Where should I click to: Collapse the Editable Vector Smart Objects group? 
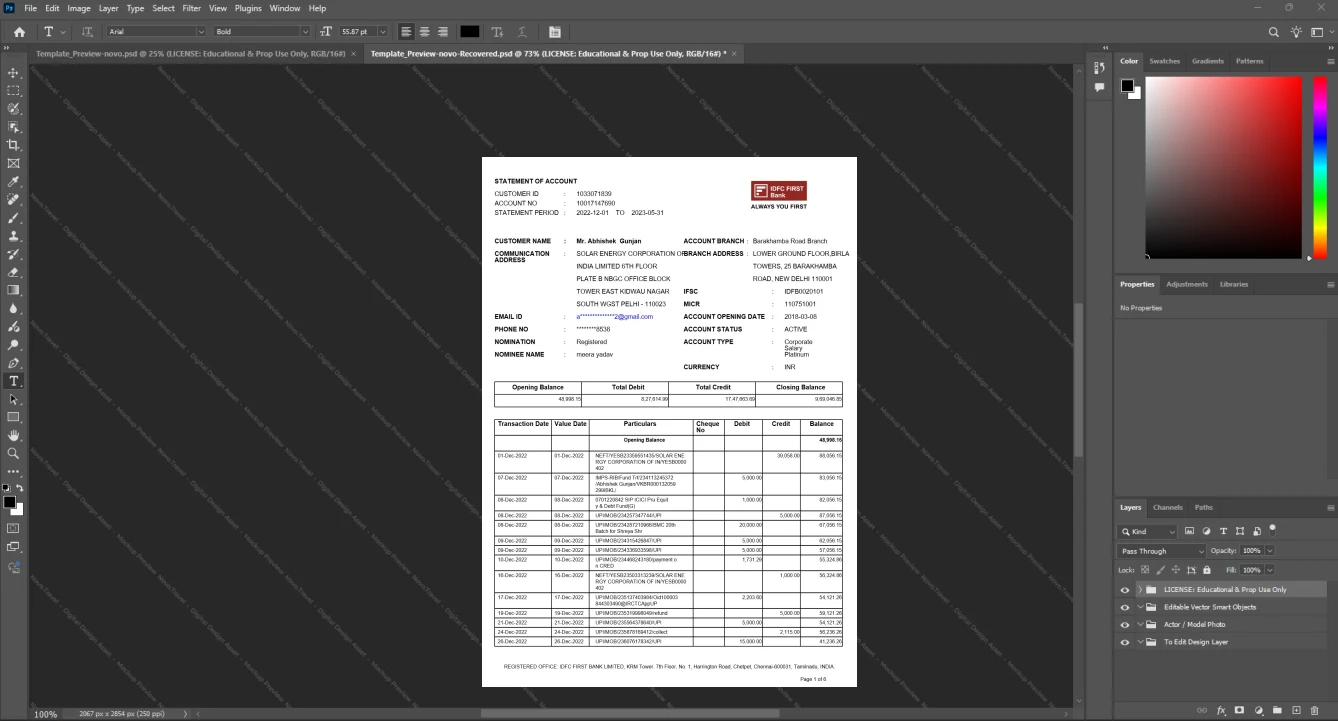[x=1139, y=607]
